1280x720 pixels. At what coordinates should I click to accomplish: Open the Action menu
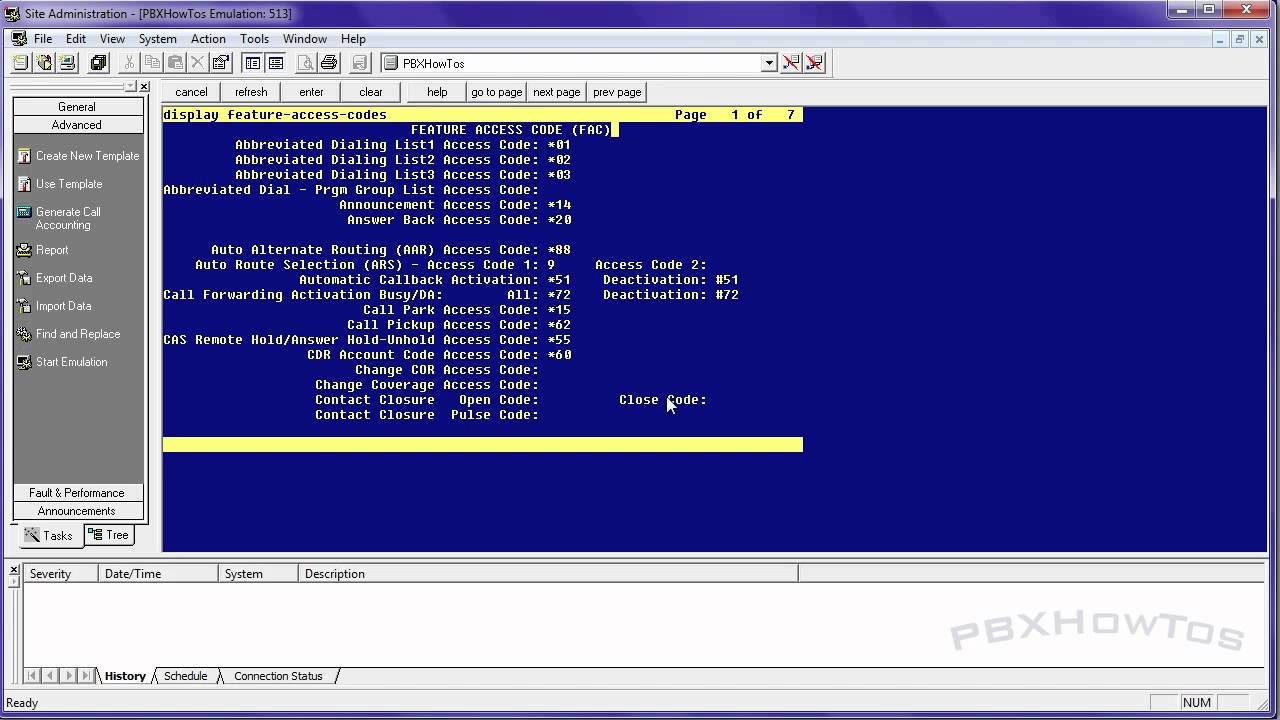[208, 39]
